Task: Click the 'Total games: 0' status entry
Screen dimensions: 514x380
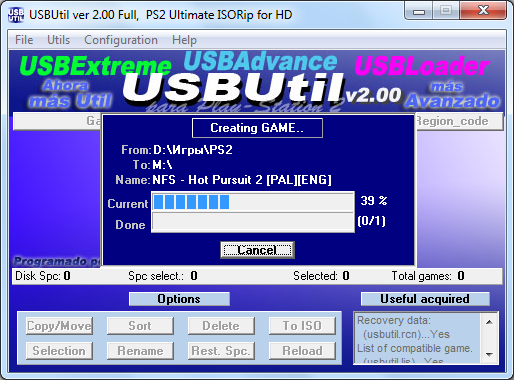Action: 428,276
